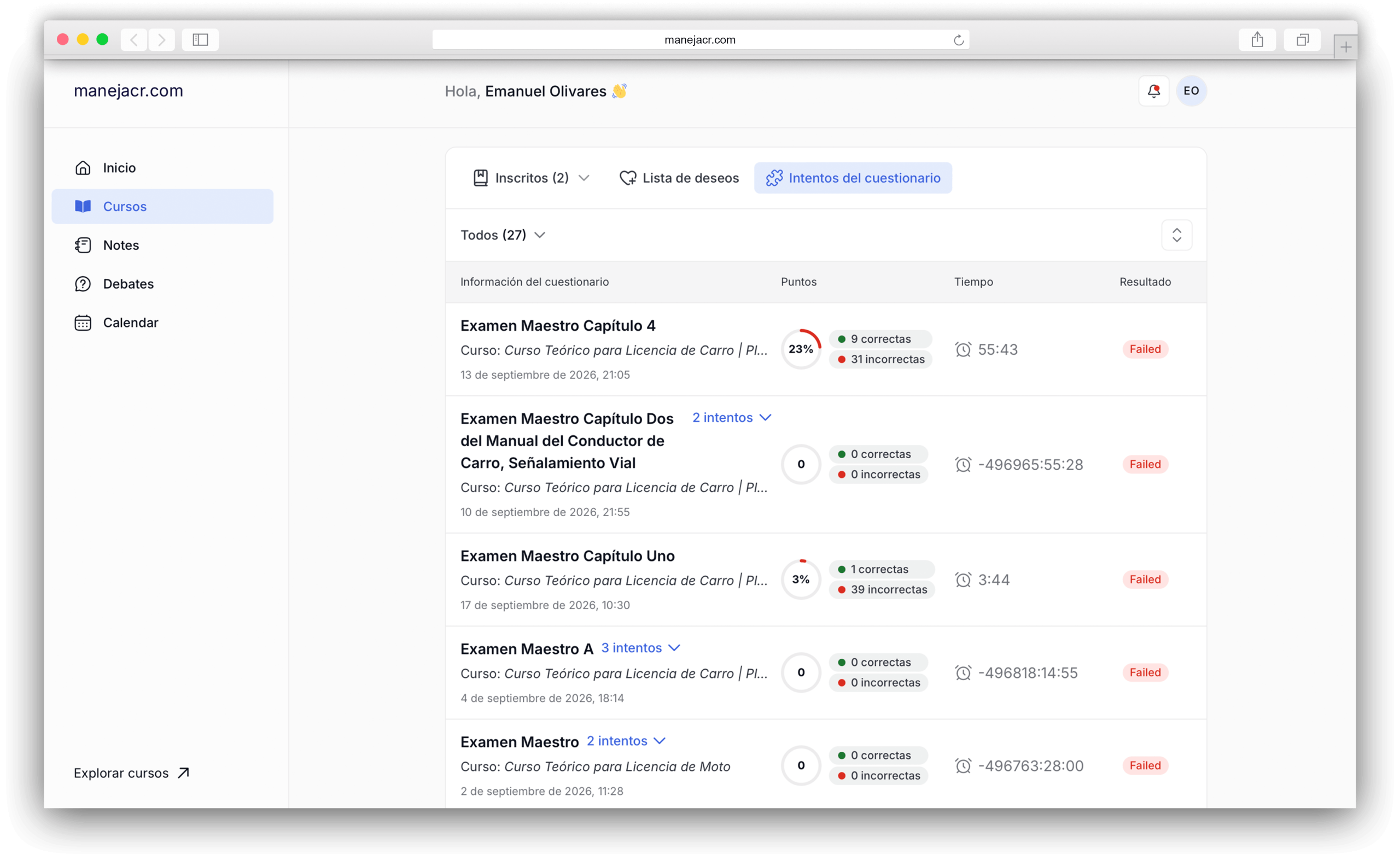Expand the Inscritos (2) dropdown
This screenshot has width=1400, height=860.
pyautogui.click(x=531, y=178)
